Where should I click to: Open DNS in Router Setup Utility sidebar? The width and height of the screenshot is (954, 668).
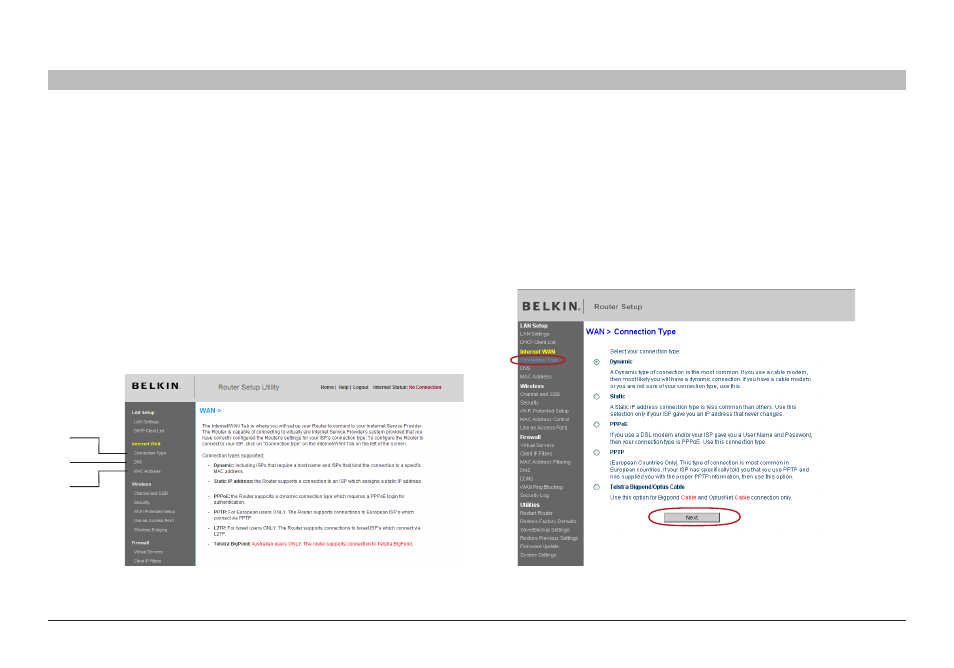[138, 462]
